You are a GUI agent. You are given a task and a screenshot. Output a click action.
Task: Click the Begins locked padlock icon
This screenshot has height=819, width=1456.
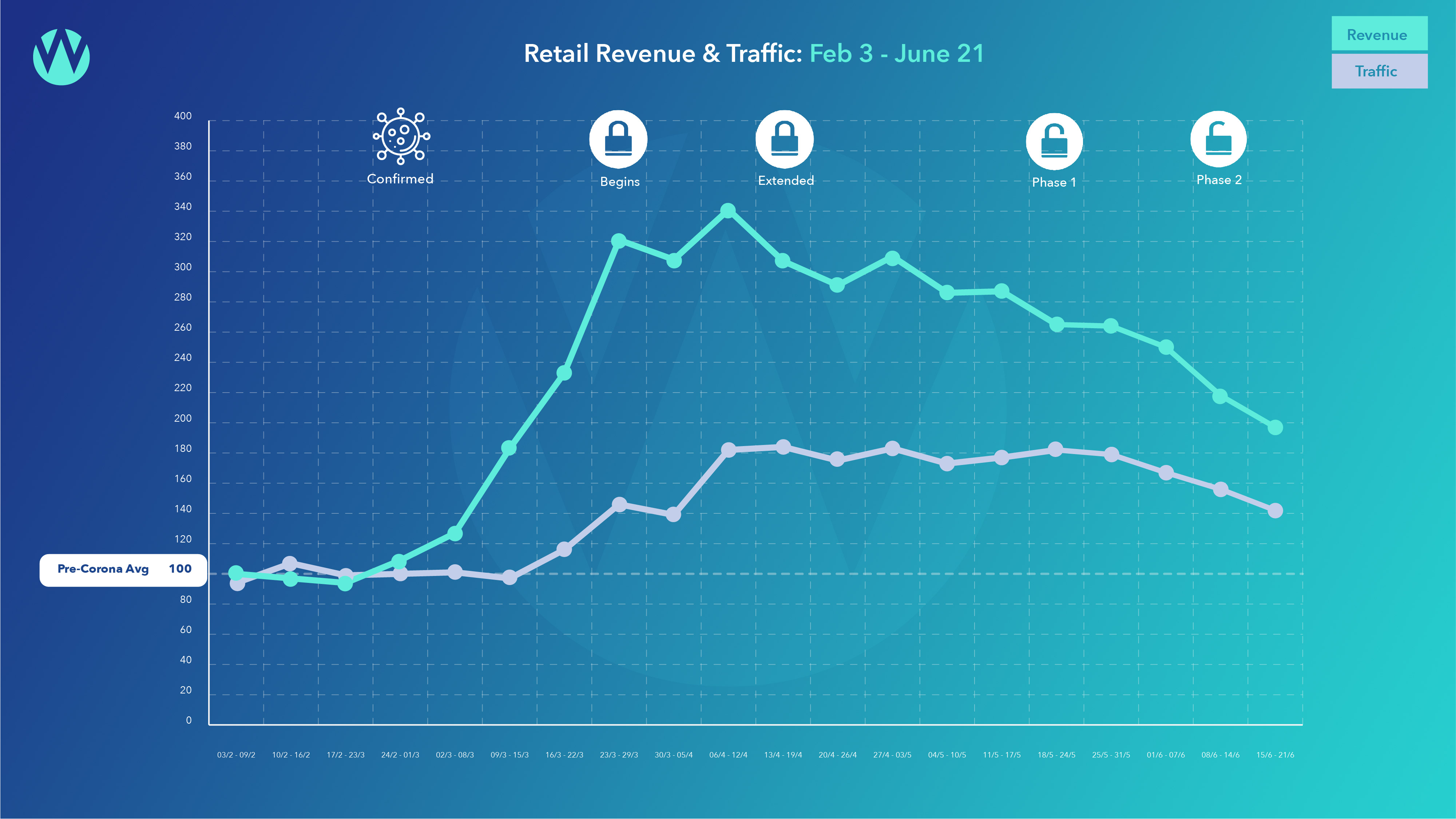tap(618, 139)
